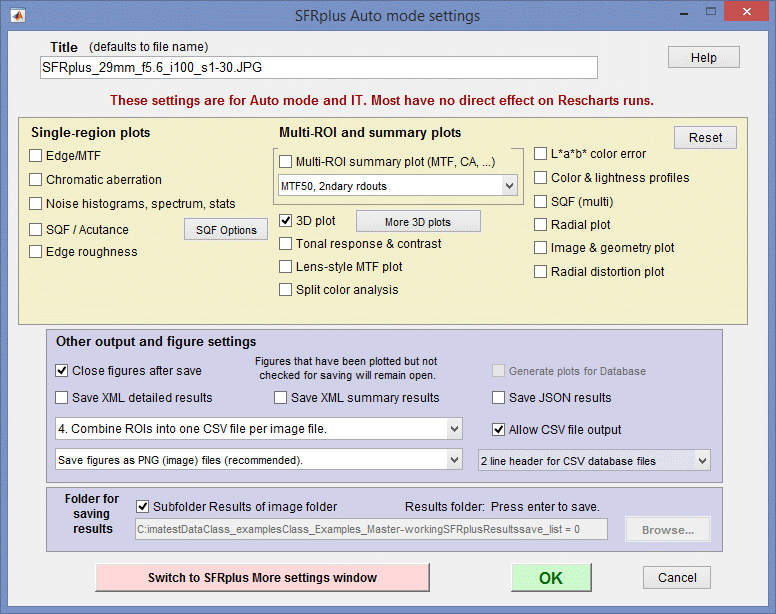Uncheck Close figures after save

point(61,371)
